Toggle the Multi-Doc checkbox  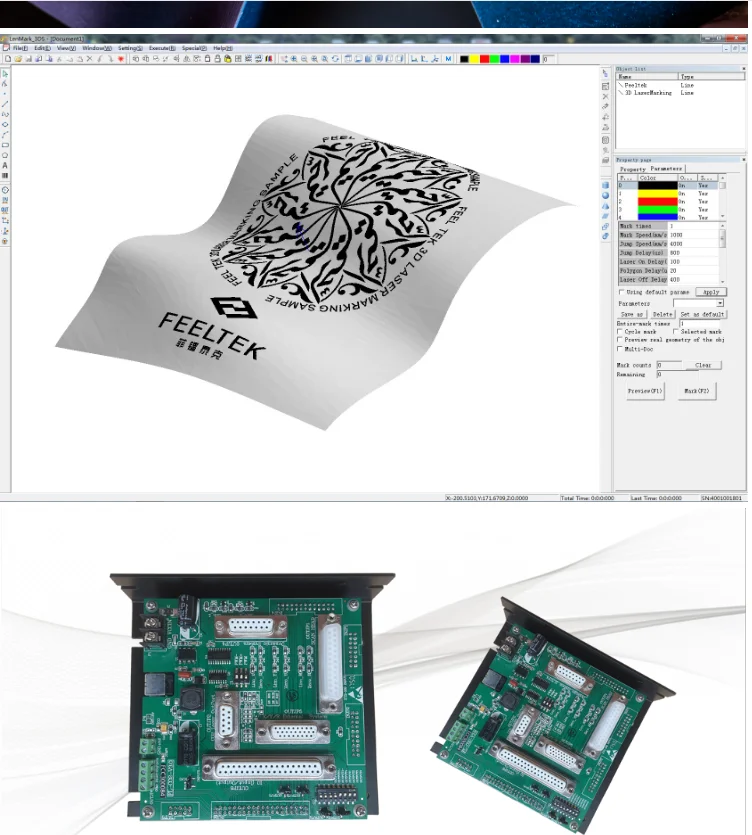(619, 349)
